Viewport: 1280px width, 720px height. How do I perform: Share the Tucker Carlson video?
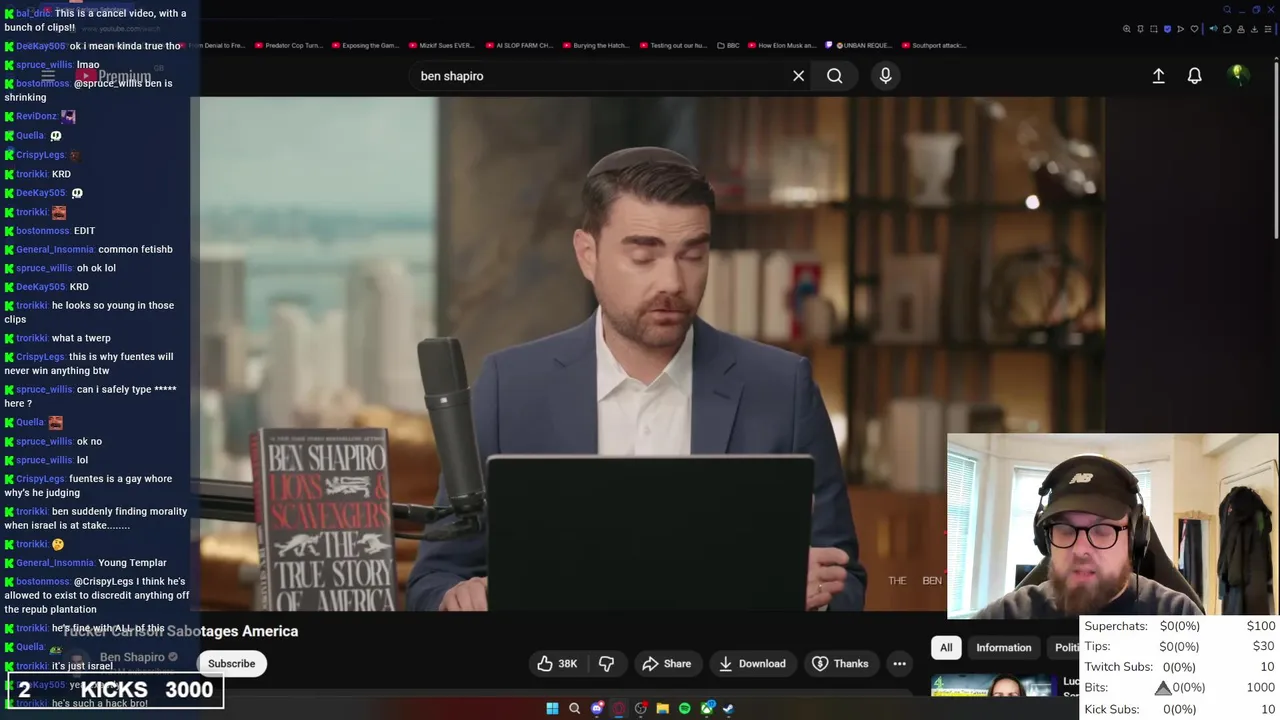pos(666,663)
